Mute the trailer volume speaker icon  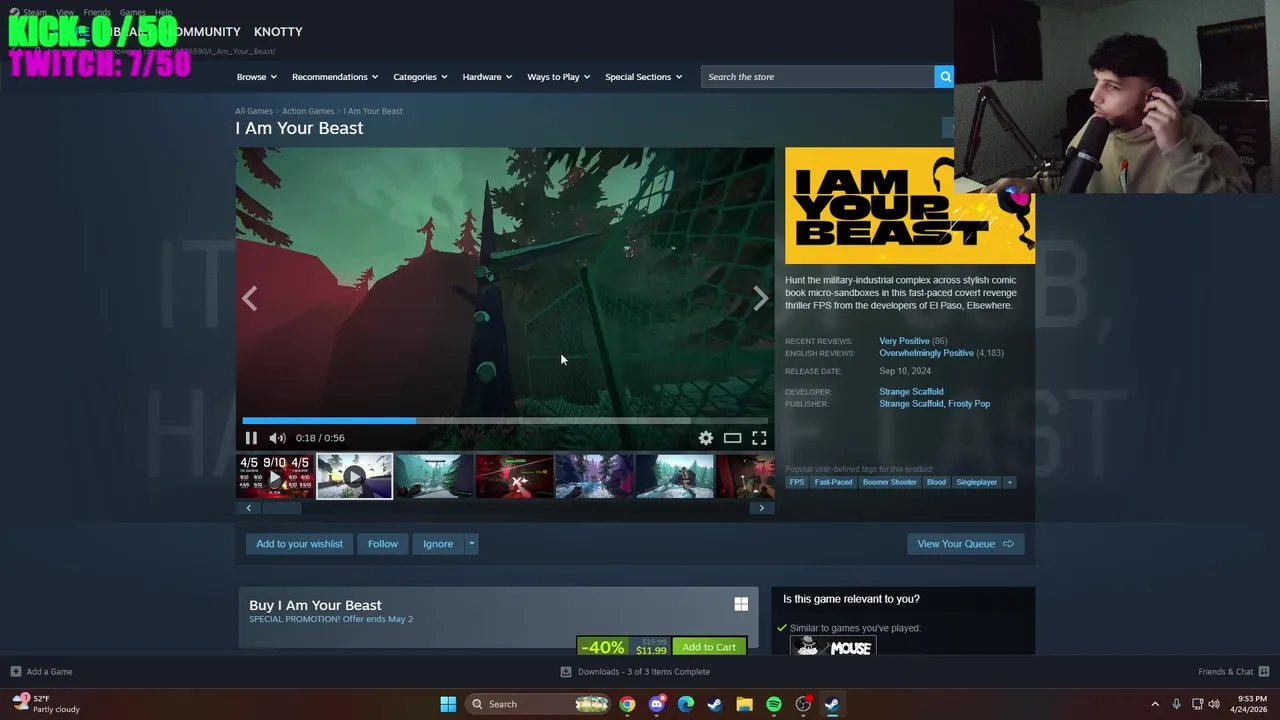277,438
